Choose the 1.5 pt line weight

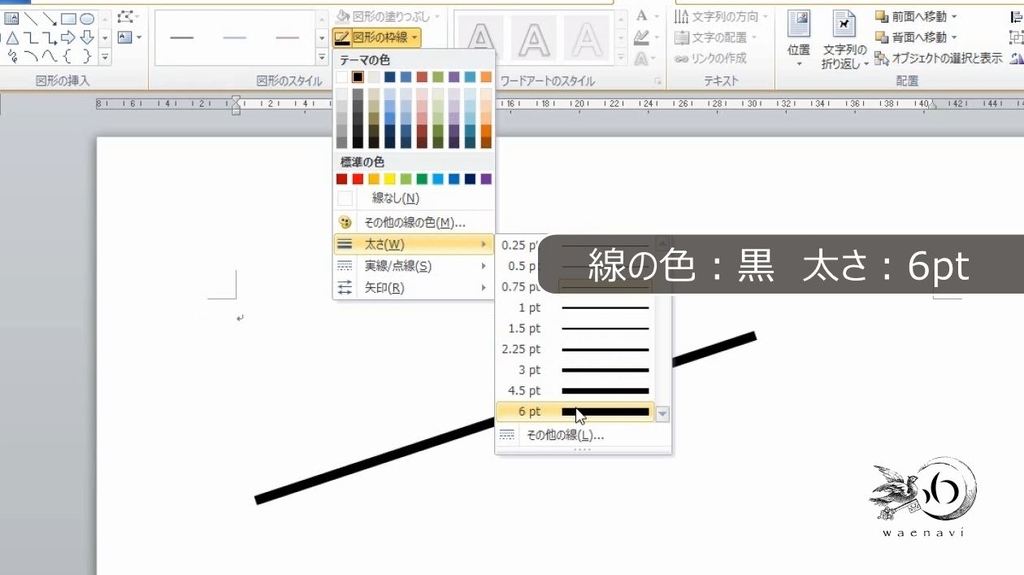pos(575,328)
